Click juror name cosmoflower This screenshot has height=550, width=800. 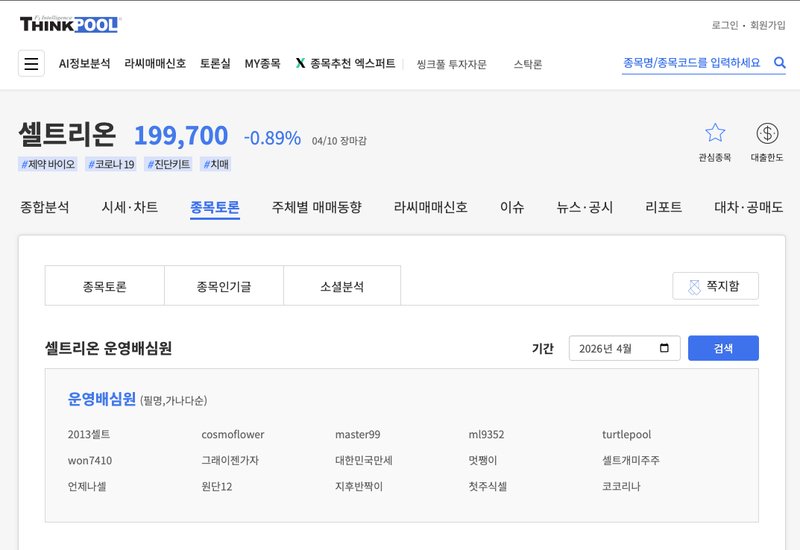[233, 434]
